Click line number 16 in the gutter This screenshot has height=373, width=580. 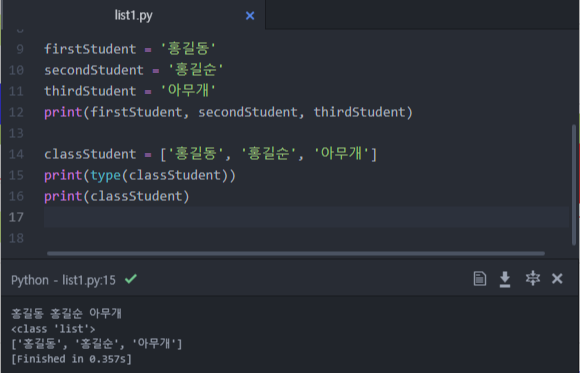(x=16, y=196)
